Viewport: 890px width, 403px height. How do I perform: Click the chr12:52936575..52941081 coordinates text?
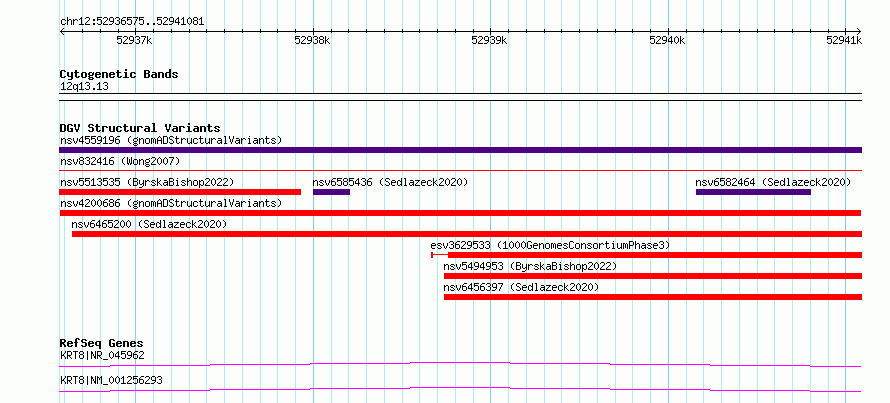click(x=132, y=22)
